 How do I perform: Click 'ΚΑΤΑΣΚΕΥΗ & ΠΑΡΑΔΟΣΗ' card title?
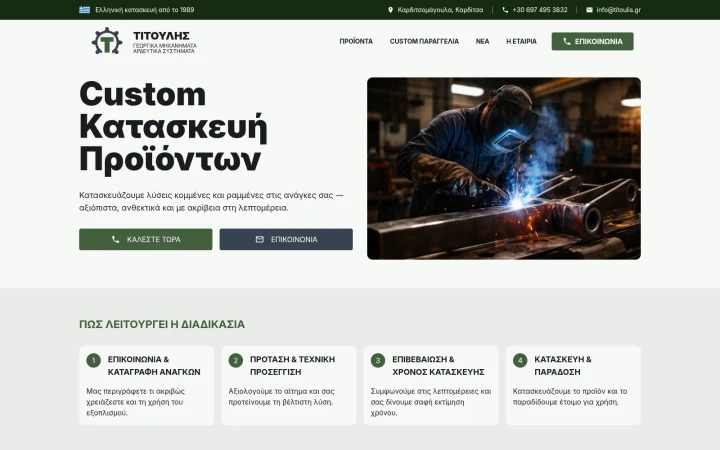[x=562, y=366]
